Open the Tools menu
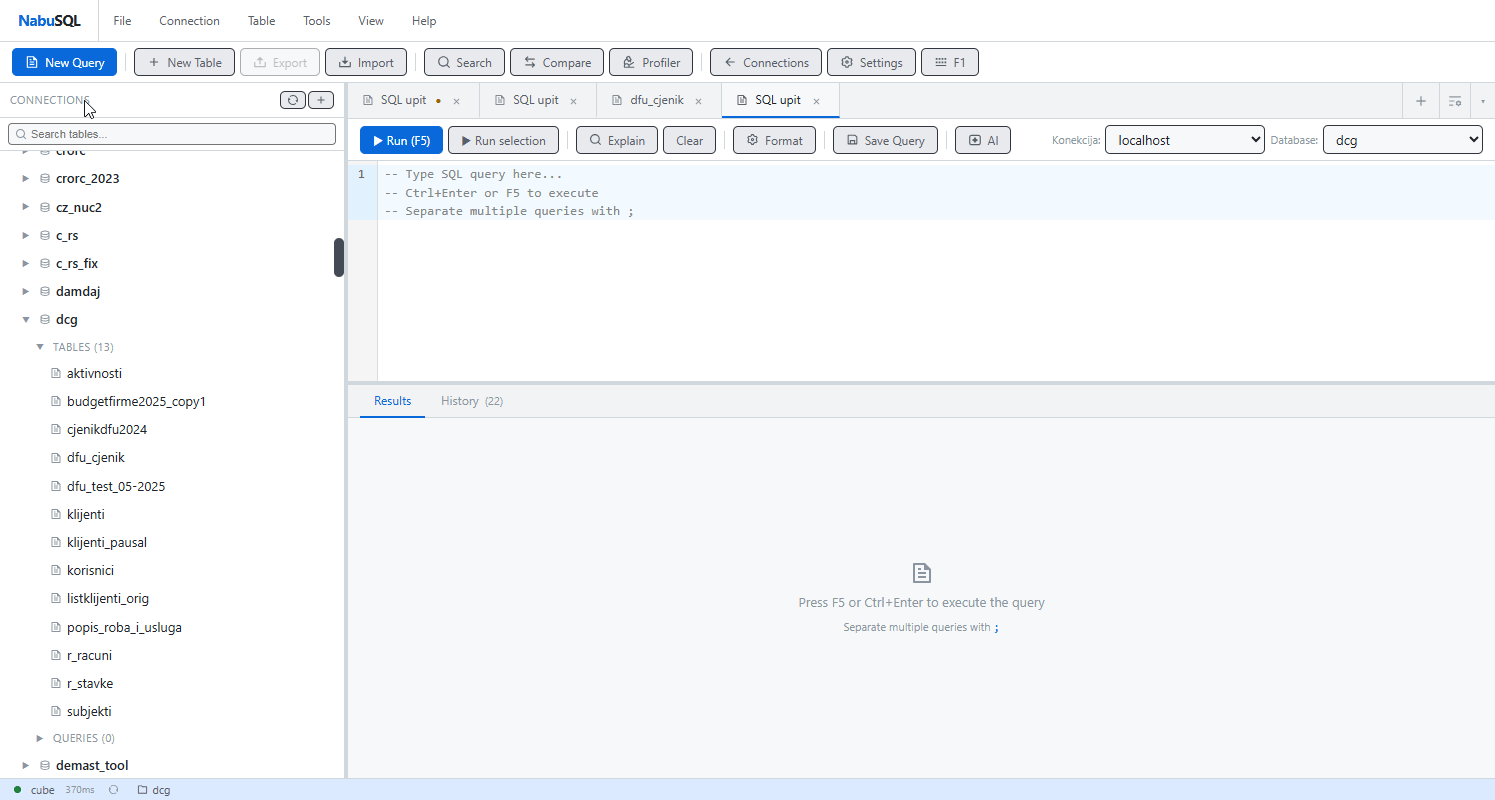The height and width of the screenshot is (800, 1495). [x=317, y=21]
